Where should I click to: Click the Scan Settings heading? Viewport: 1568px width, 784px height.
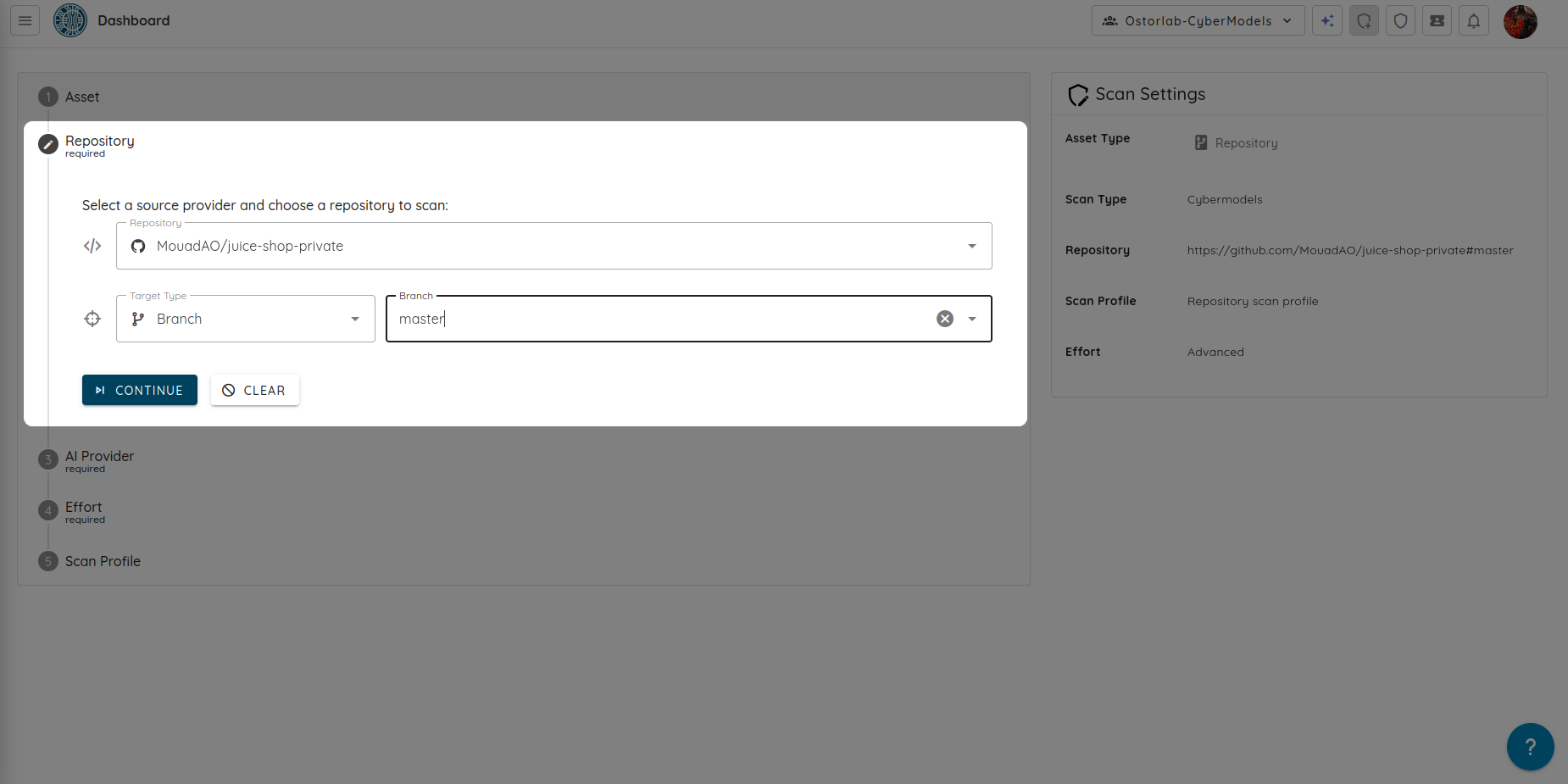click(1150, 94)
